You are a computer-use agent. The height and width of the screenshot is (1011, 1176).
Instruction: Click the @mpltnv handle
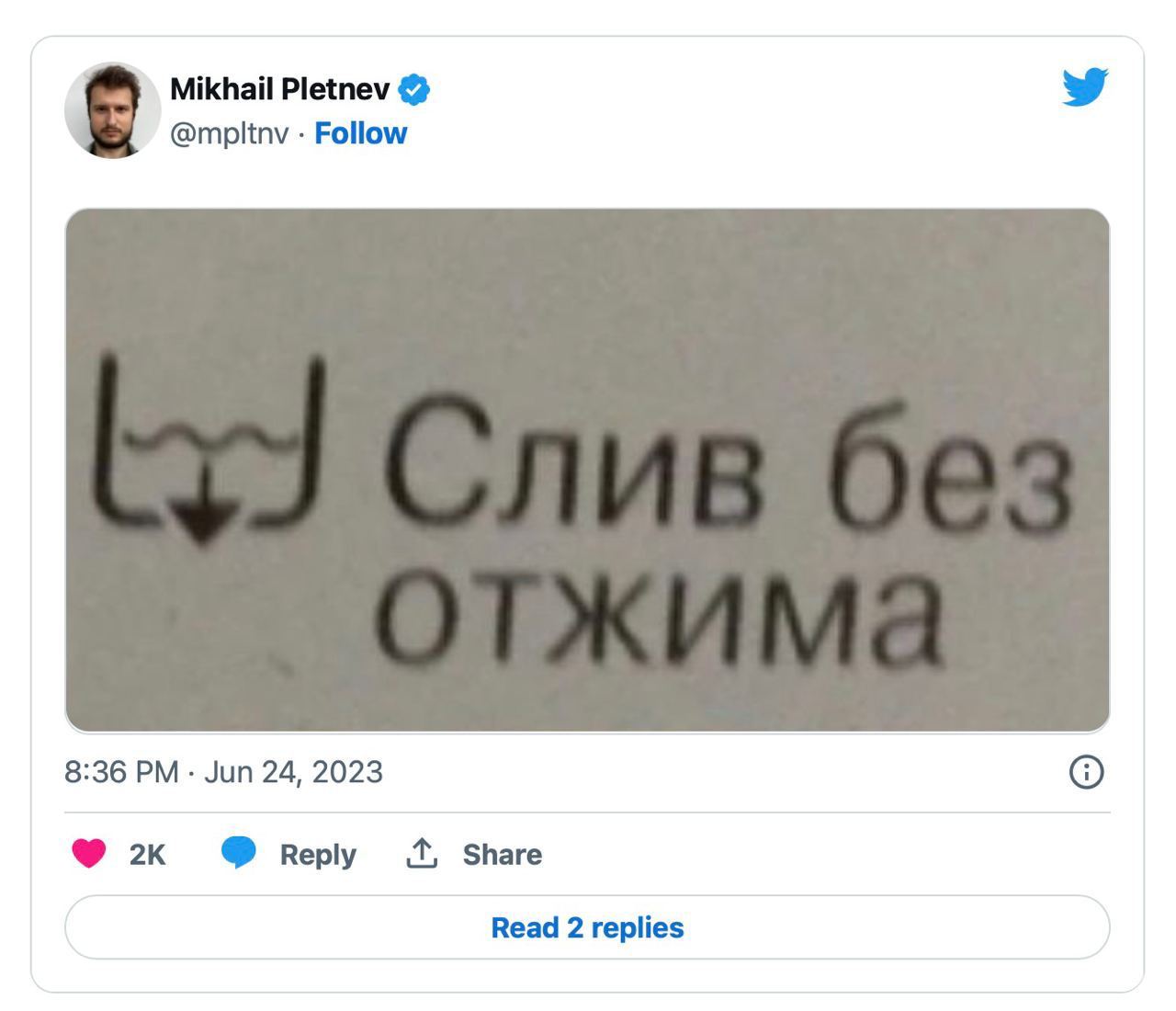[x=230, y=133]
